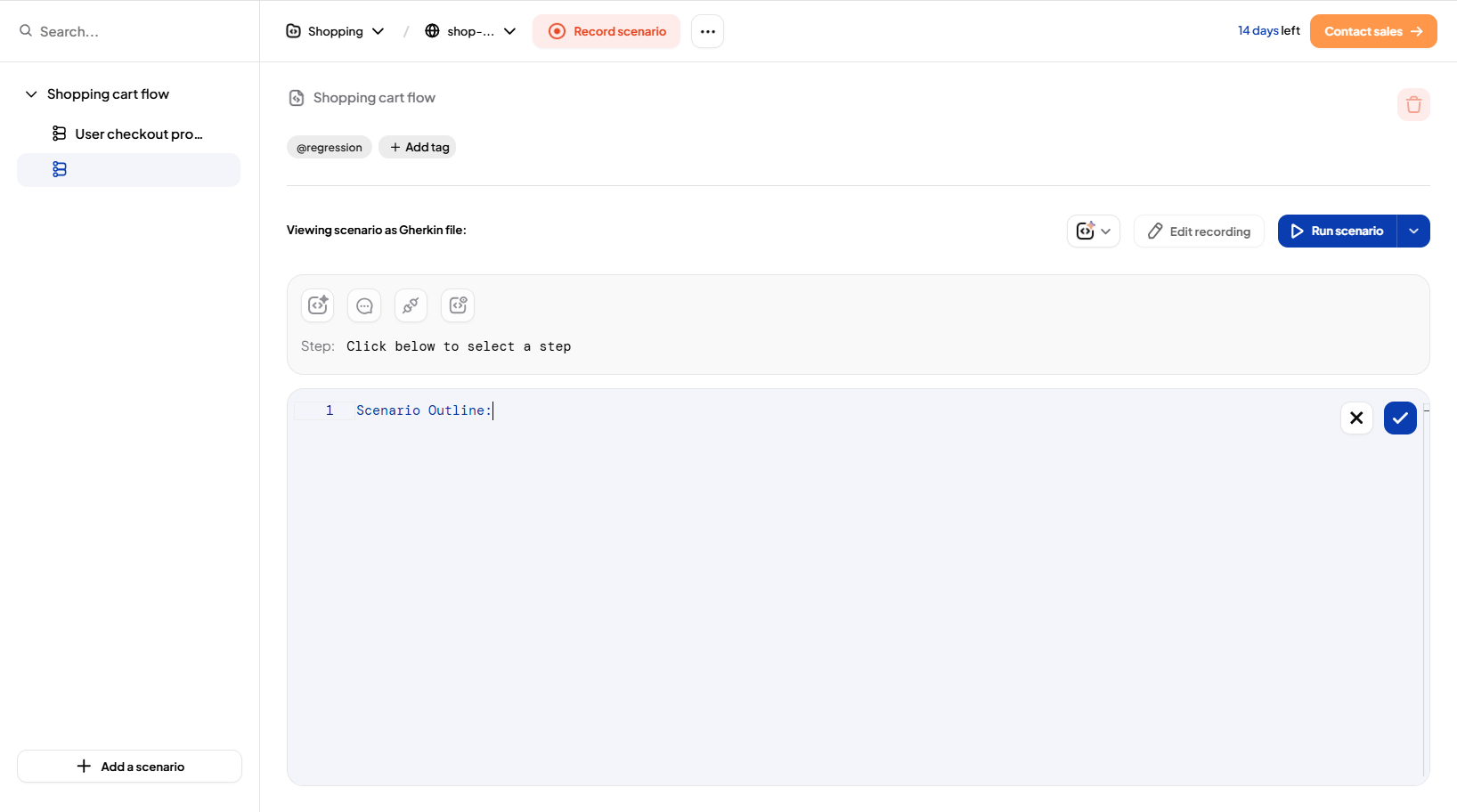Open the scenario view format dropdown

pos(1093,231)
